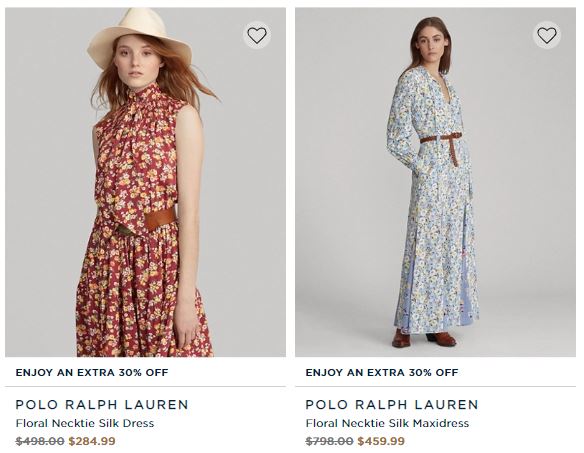Click the $459.99 sale price
This screenshot has height=453, width=584.
(381, 441)
